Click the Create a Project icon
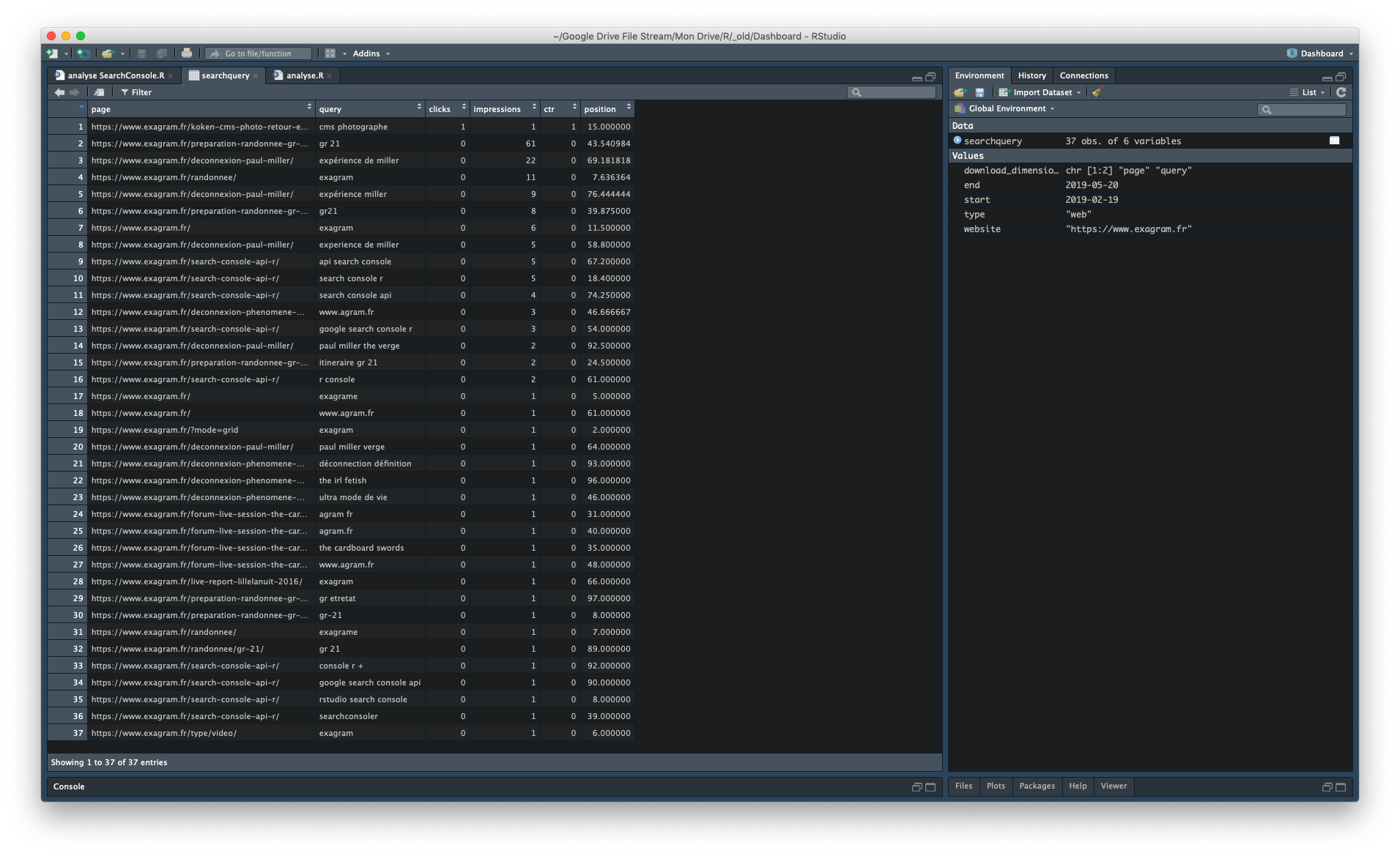This screenshot has width=1400, height=856. coord(84,53)
